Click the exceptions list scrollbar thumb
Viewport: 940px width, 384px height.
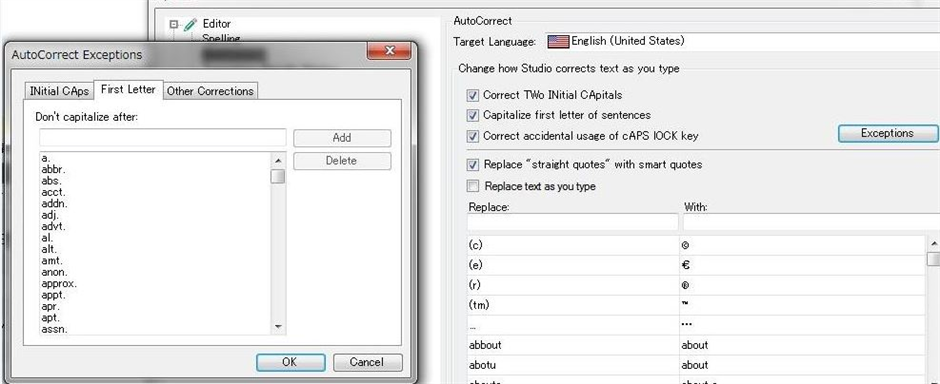pyautogui.click(x=278, y=177)
